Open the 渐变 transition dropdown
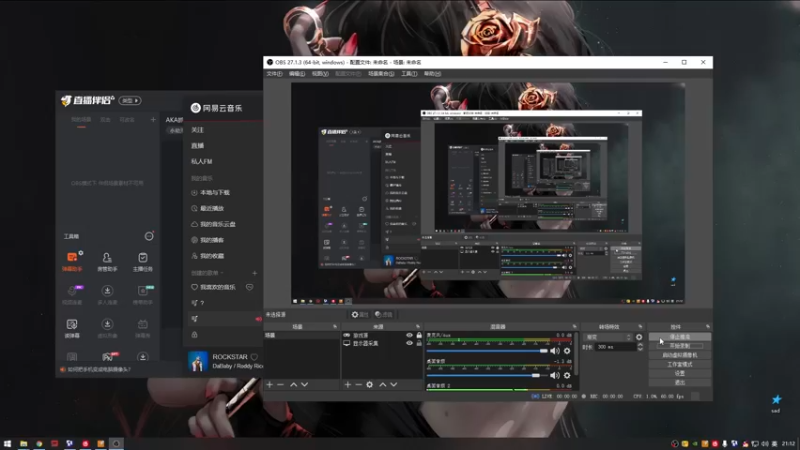This screenshot has width=800, height=450. pos(607,337)
